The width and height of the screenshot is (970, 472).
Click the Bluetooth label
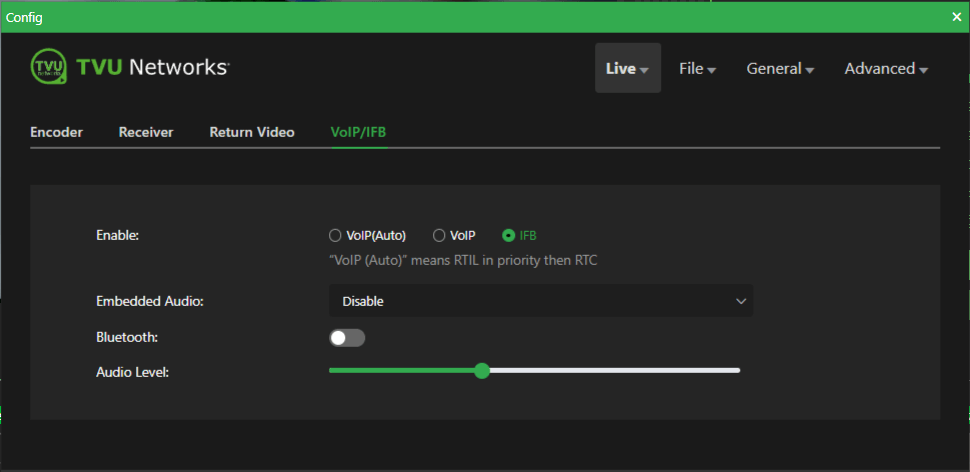127,337
